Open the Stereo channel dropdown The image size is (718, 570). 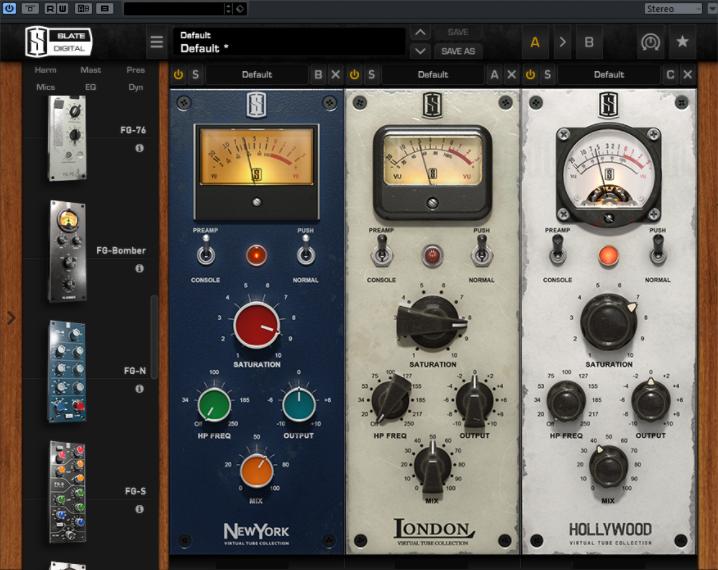tap(673, 9)
